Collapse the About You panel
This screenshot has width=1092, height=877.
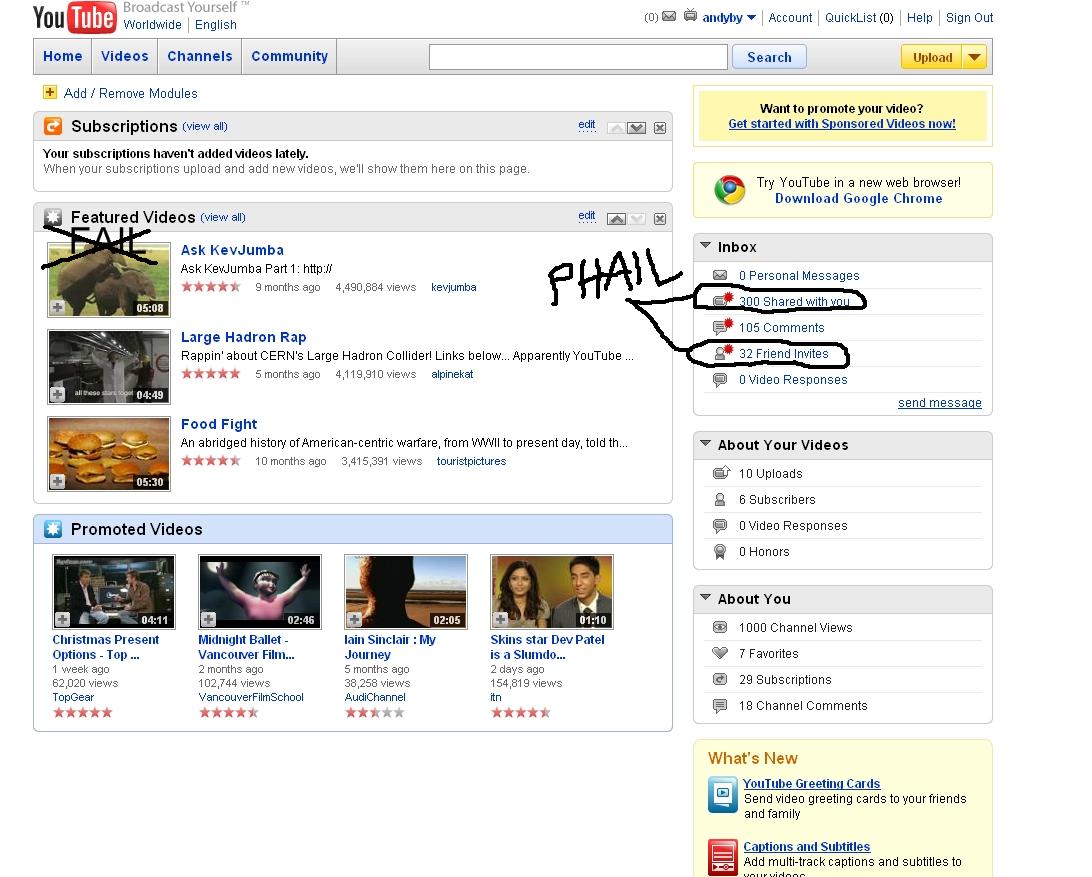click(705, 598)
